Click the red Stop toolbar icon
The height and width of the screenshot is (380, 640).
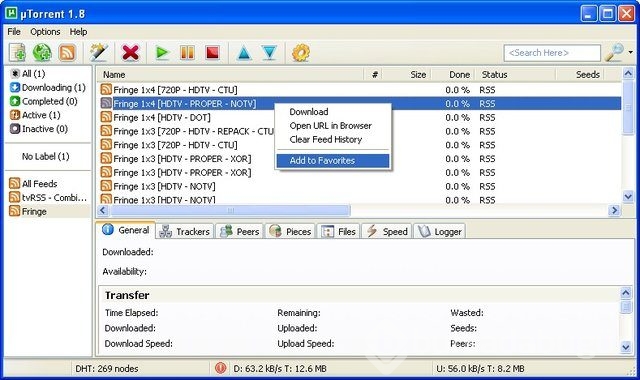(x=212, y=53)
